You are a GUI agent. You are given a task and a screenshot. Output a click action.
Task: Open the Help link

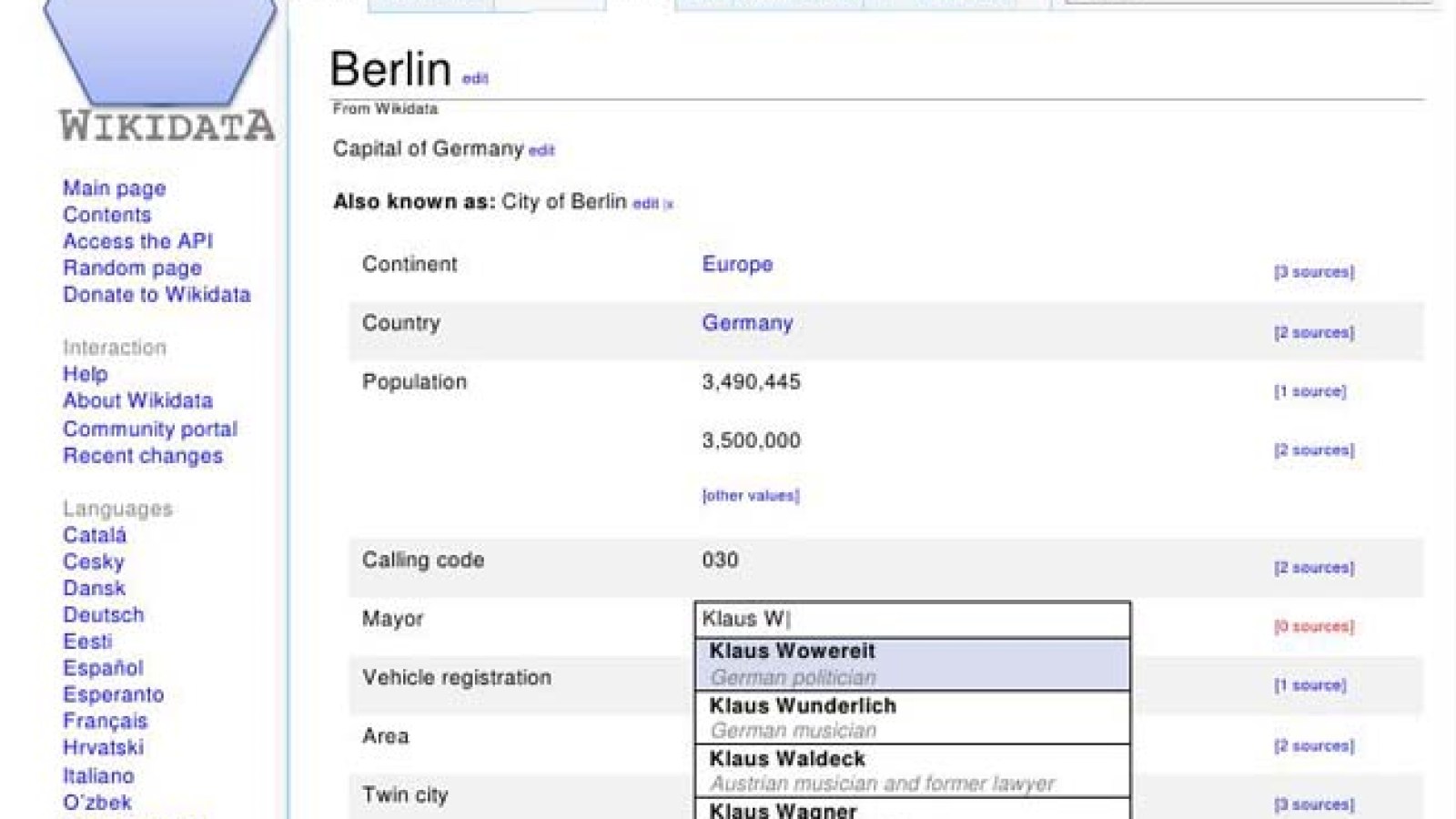coord(85,374)
